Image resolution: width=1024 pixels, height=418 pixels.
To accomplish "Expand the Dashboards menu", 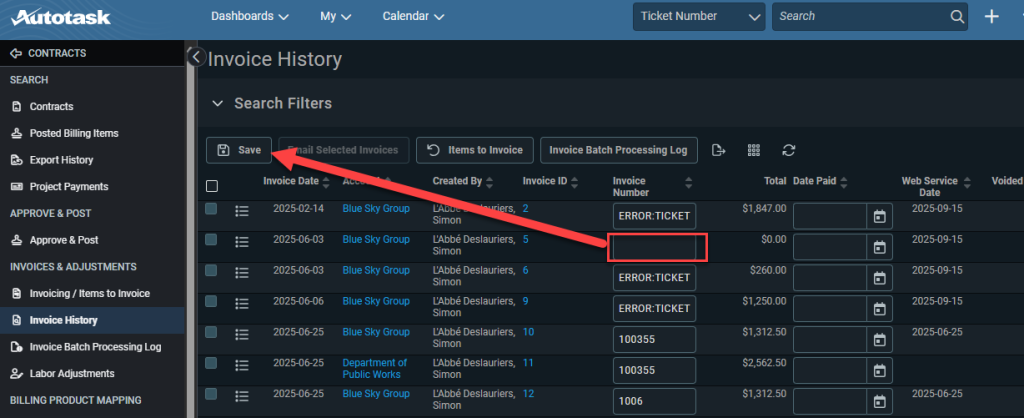I will pos(249,16).
